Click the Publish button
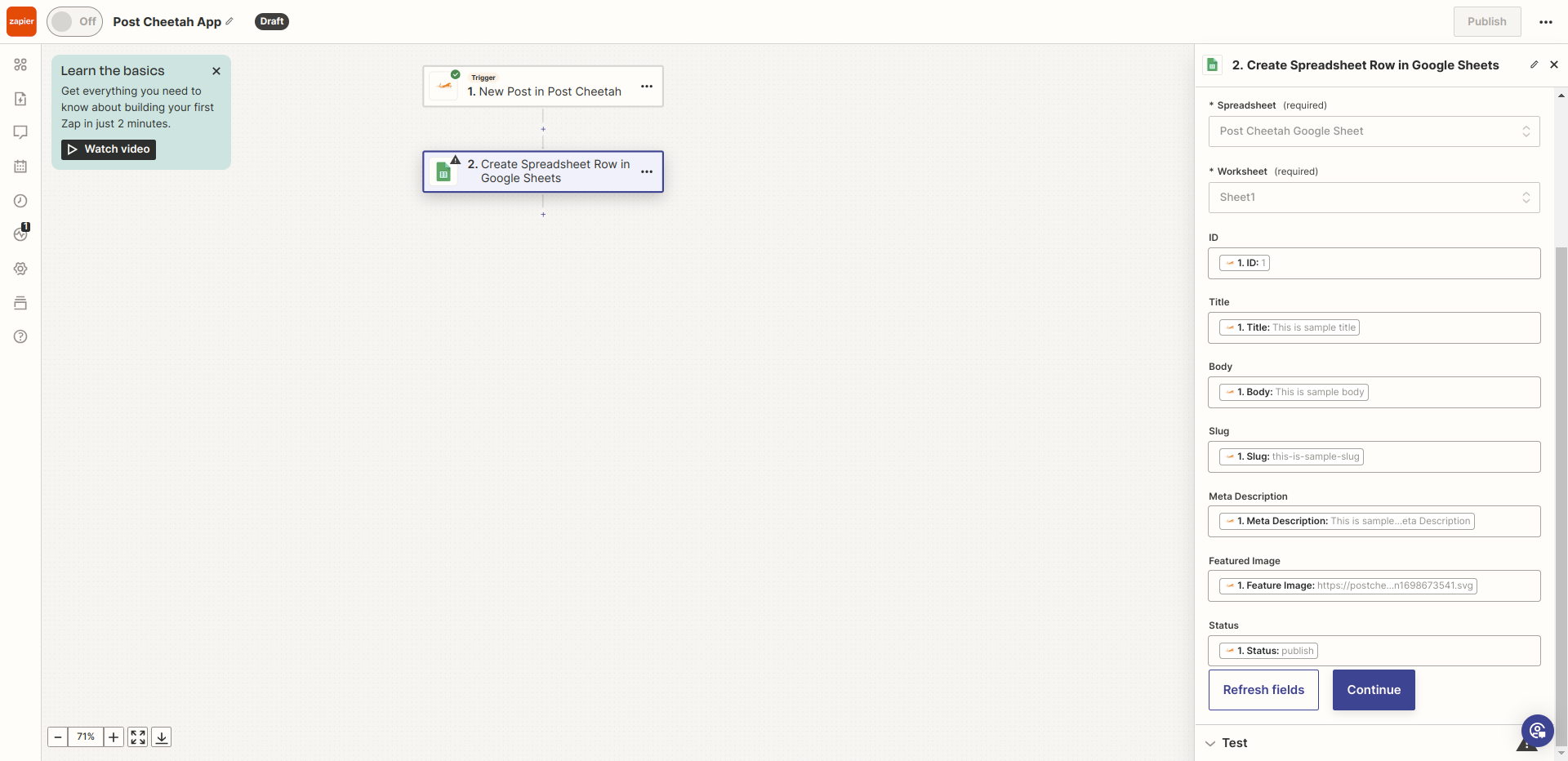Image resolution: width=1568 pixels, height=761 pixels. (1486, 21)
